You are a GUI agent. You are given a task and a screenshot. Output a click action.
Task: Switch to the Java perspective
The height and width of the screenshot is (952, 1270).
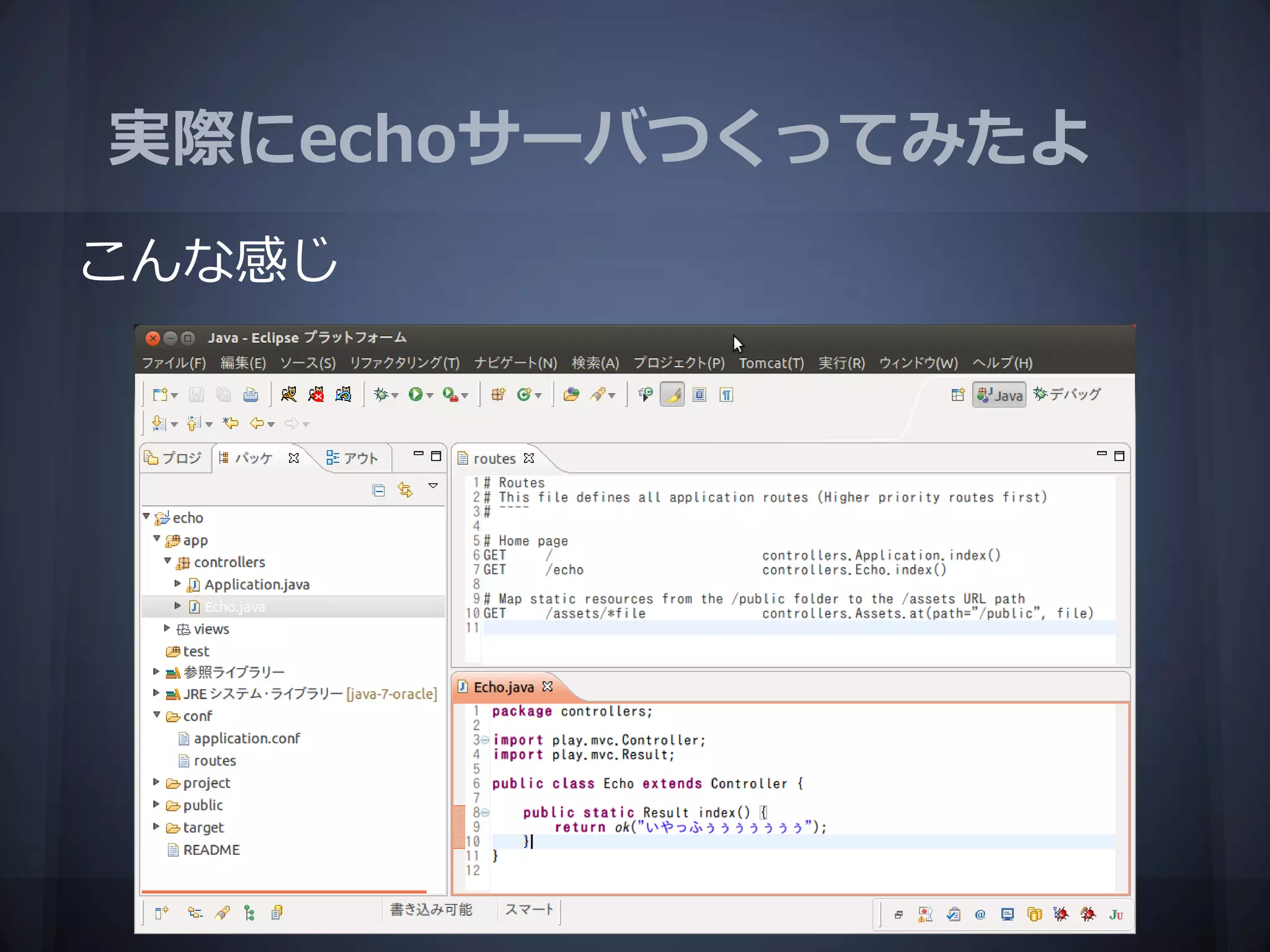click(x=999, y=395)
